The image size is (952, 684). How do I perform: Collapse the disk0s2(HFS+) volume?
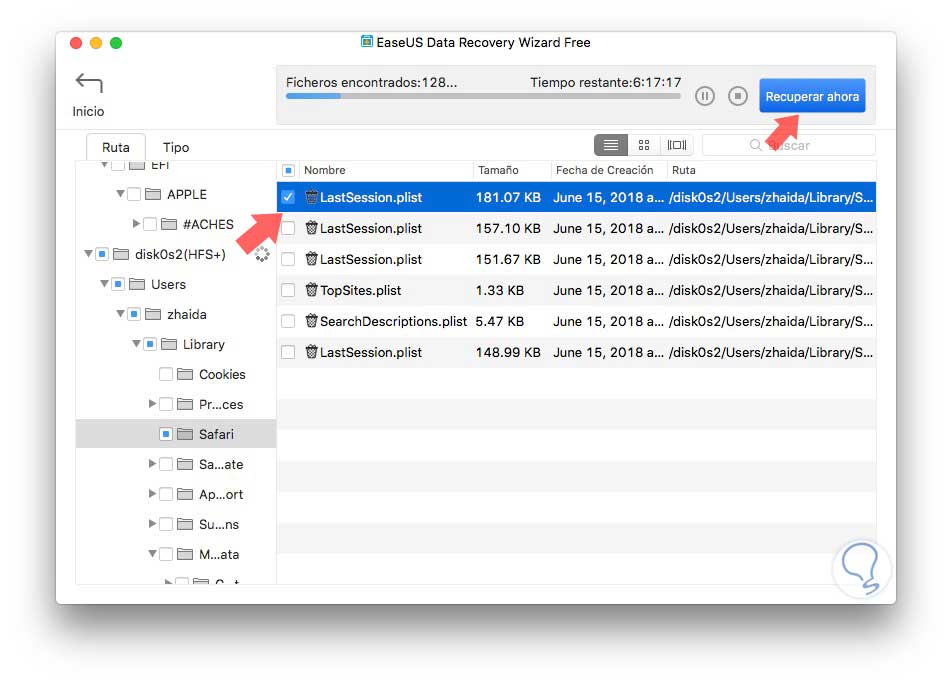click(89, 254)
